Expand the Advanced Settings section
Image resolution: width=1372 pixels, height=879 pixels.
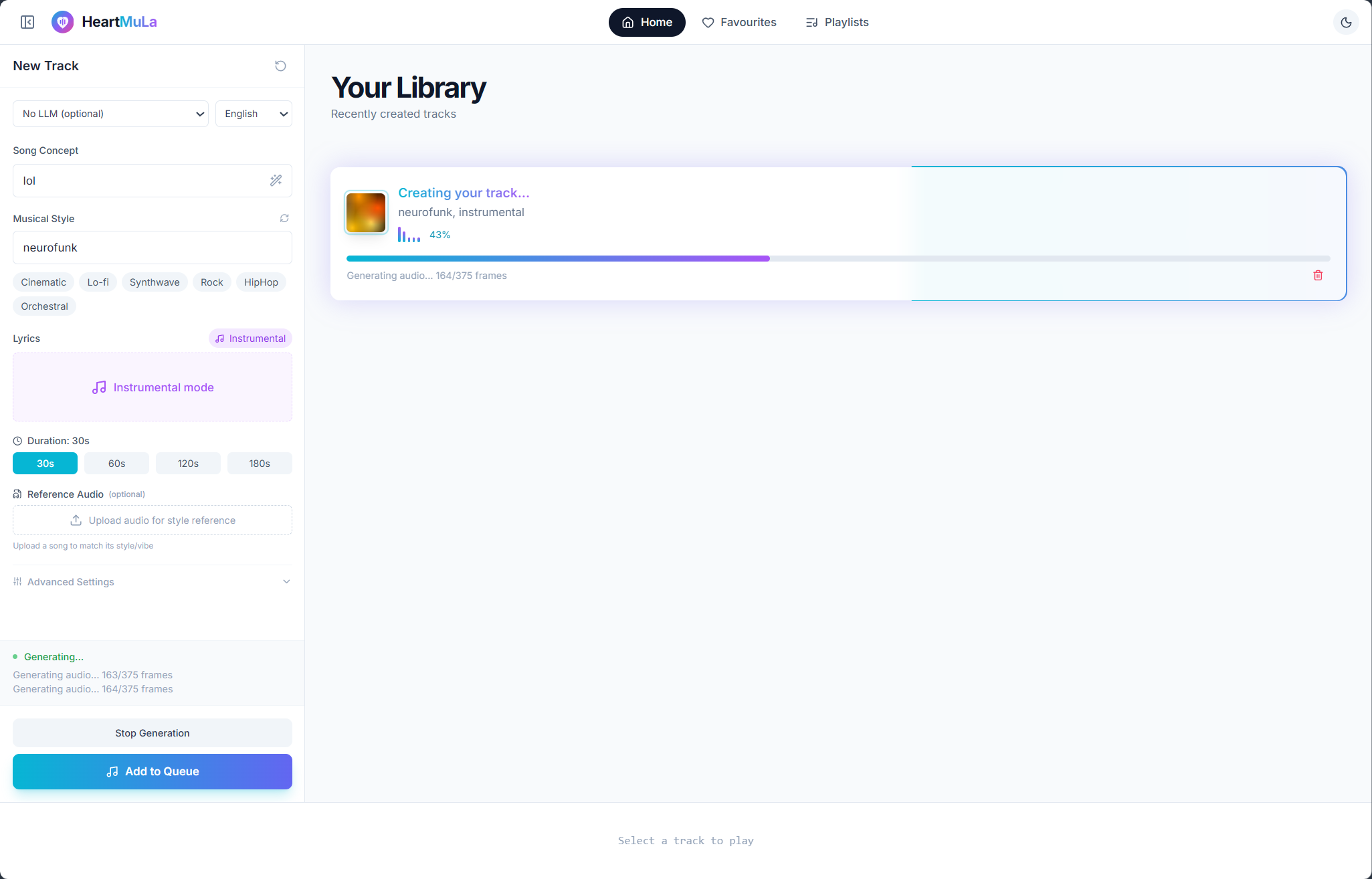[x=152, y=582]
